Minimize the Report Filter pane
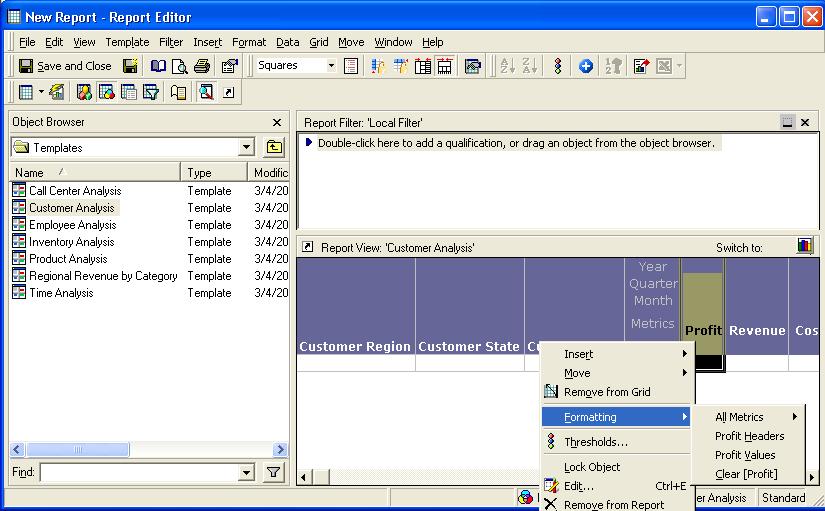Viewport: 825px width, 511px height. click(x=787, y=123)
